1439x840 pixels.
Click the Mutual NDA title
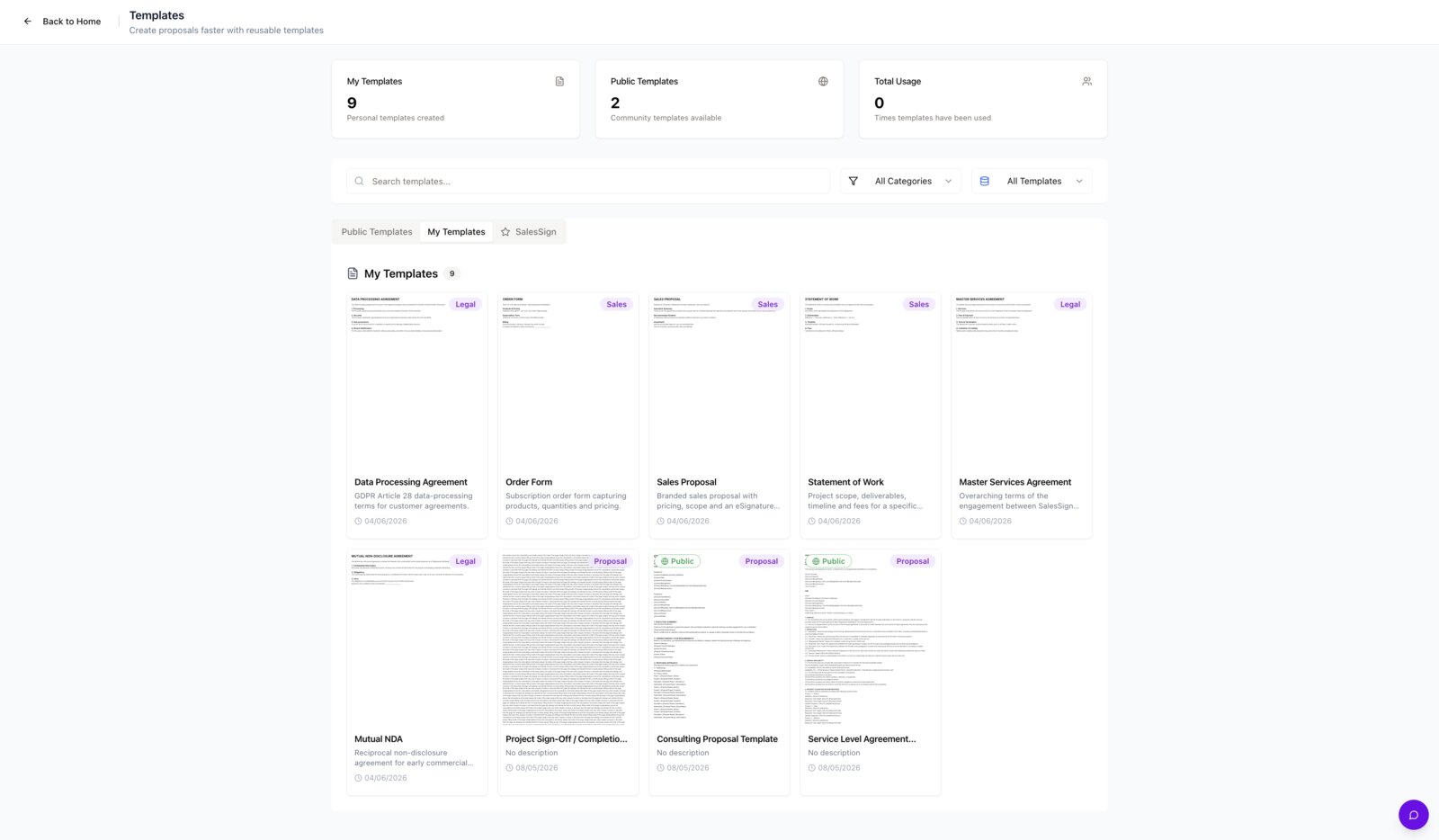[x=379, y=739]
